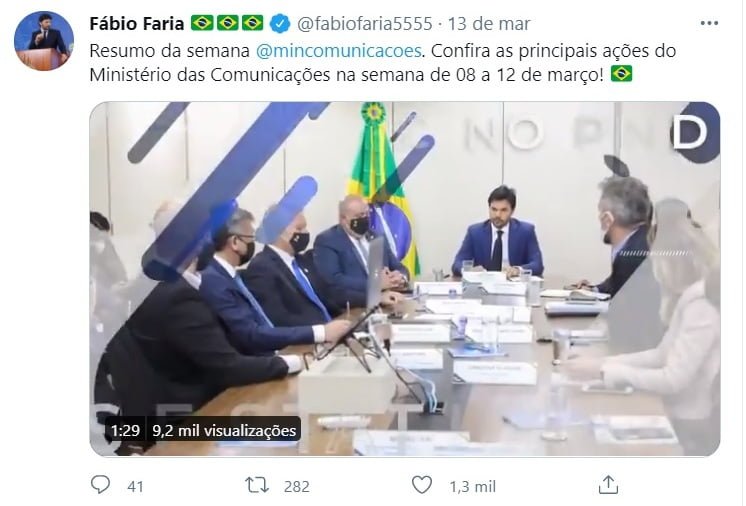Open the @fabiofaria5555 handle link
Screen dimensions: 746x506
pyautogui.click(x=364, y=23)
